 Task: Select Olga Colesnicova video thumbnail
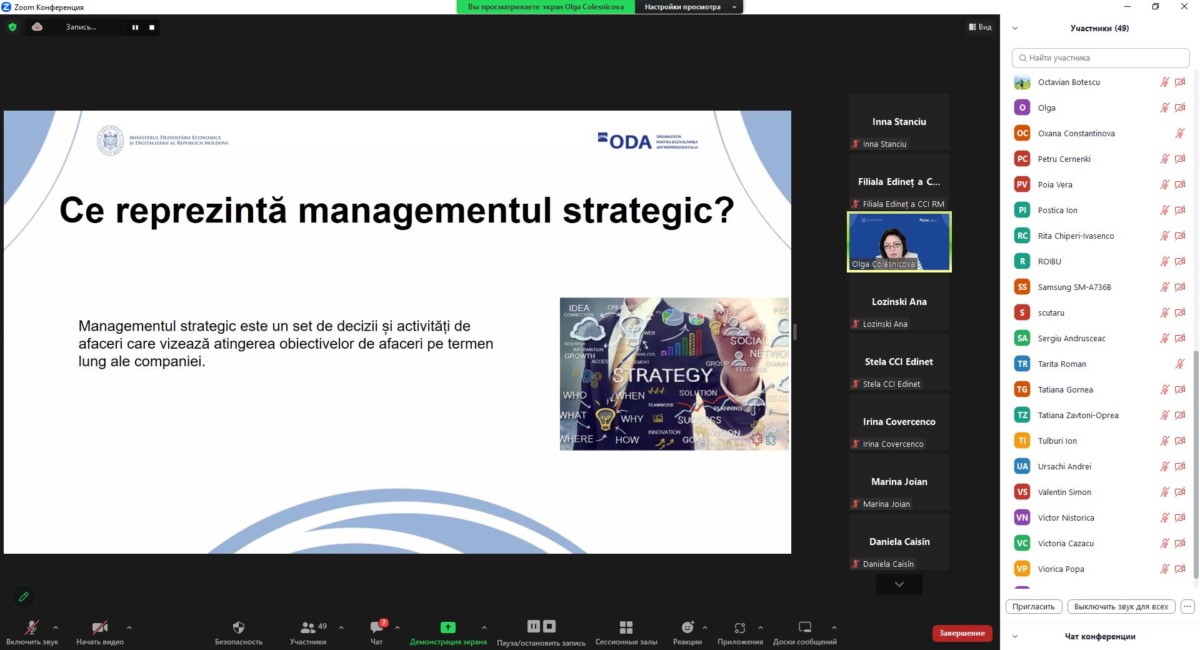coord(899,242)
